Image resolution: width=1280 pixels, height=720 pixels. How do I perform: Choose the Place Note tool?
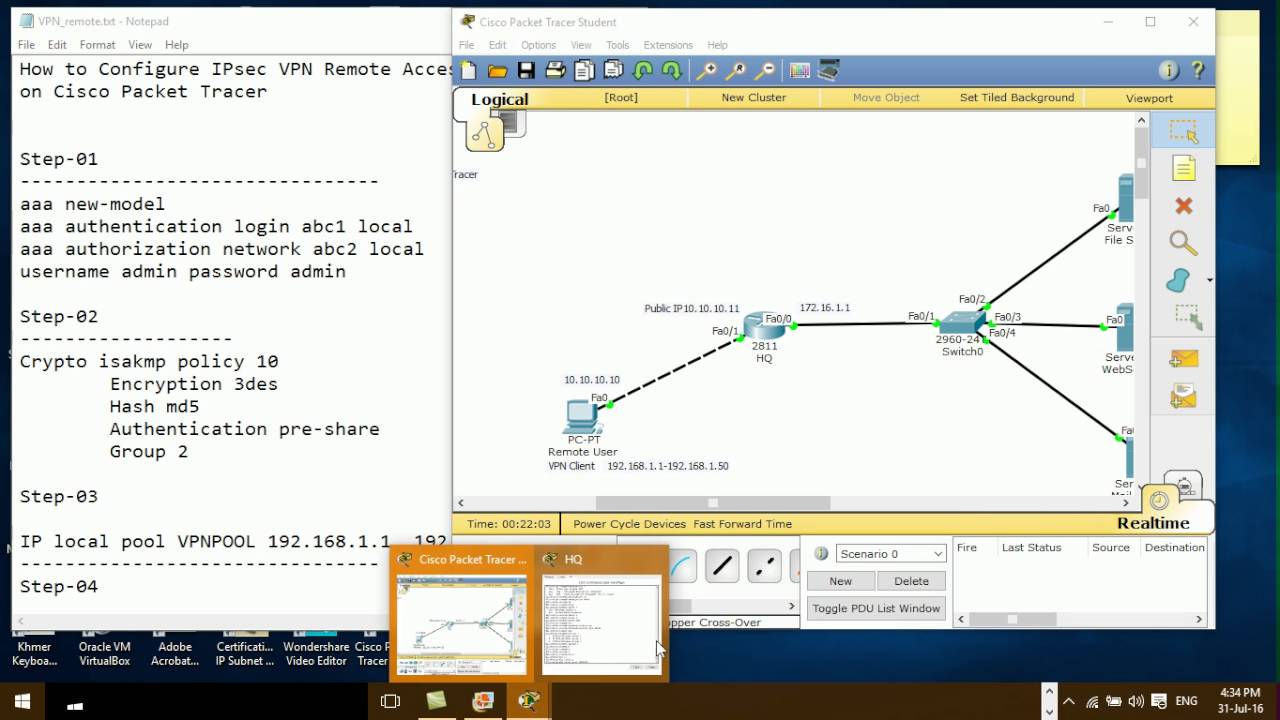point(1183,168)
